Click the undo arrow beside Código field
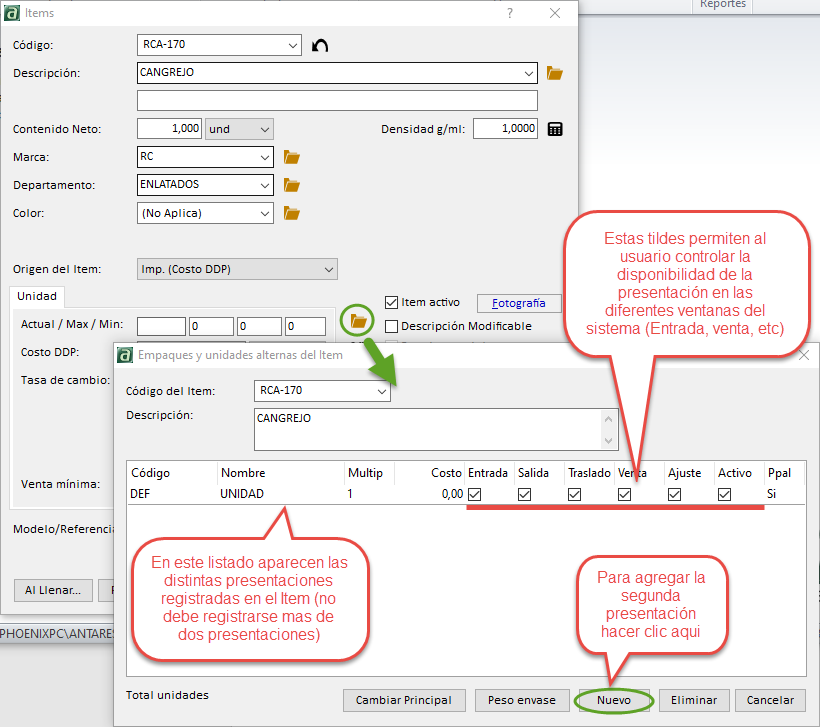This screenshot has width=820, height=727. pos(320,45)
